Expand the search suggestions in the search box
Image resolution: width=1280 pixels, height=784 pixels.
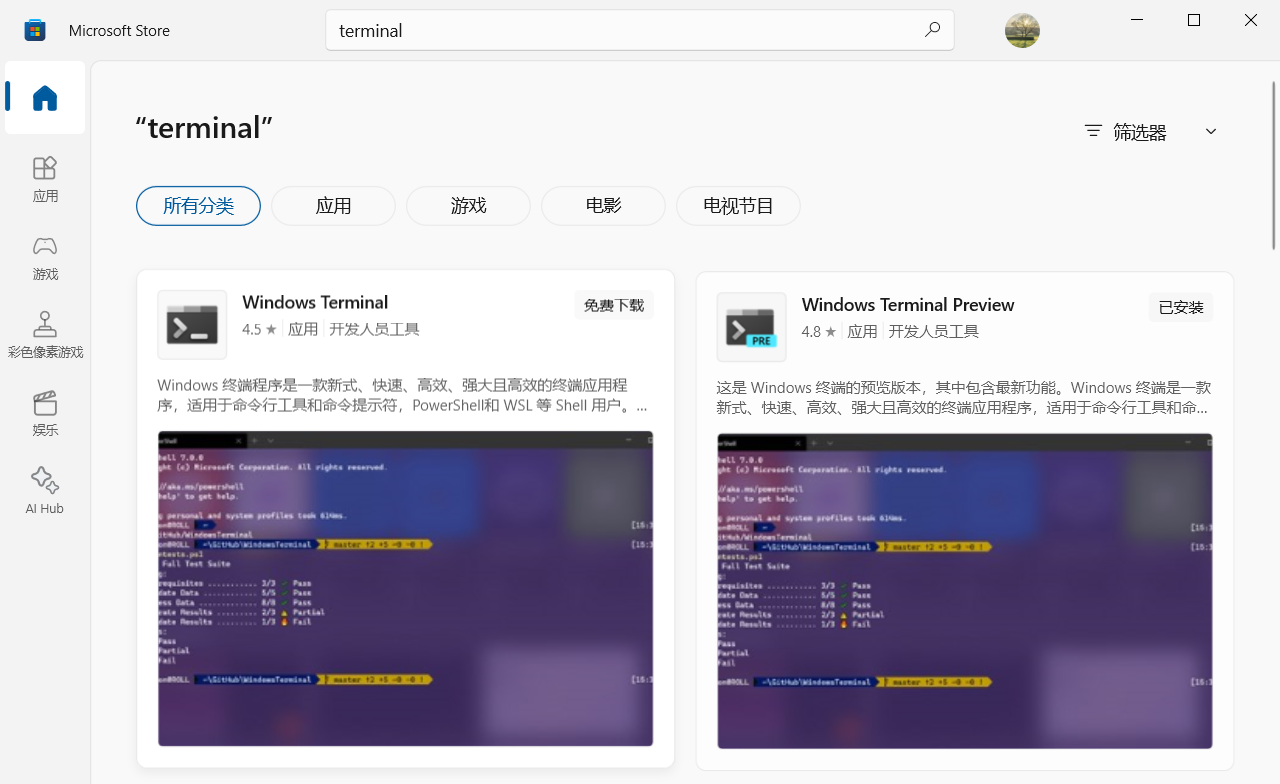(x=640, y=30)
